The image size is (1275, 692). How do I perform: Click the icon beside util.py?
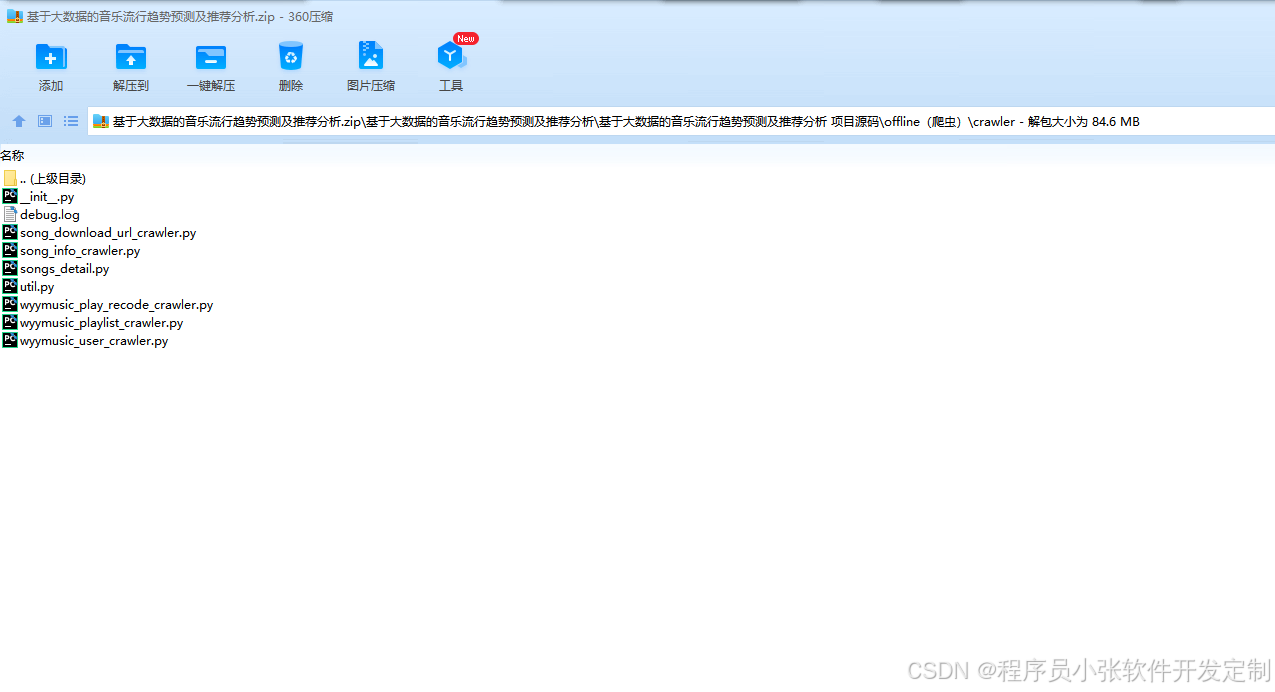[x=10, y=286]
